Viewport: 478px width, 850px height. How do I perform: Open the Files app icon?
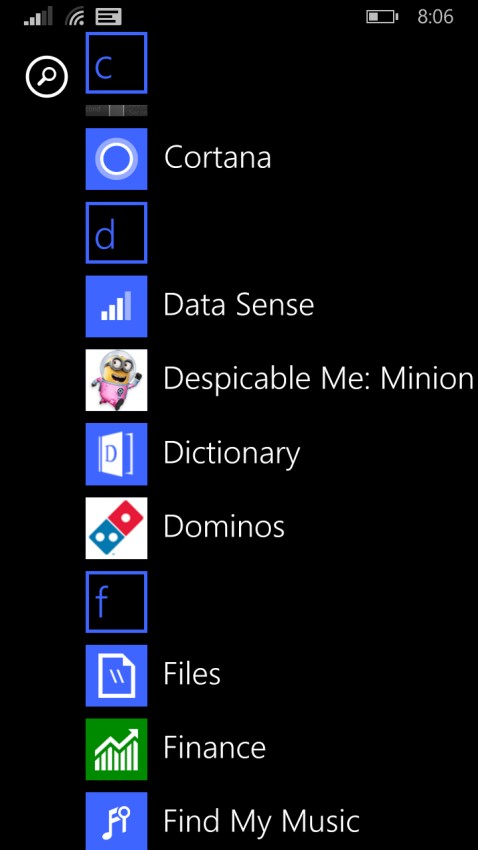pyautogui.click(x=117, y=675)
